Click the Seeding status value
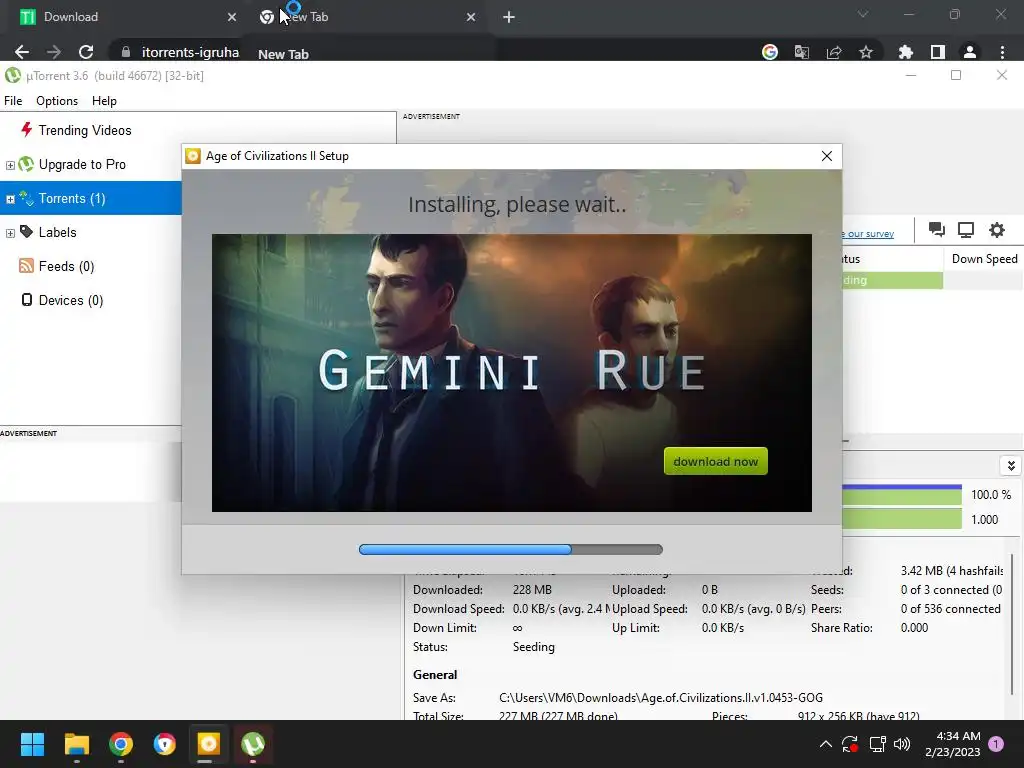This screenshot has width=1024, height=768. (534, 647)
